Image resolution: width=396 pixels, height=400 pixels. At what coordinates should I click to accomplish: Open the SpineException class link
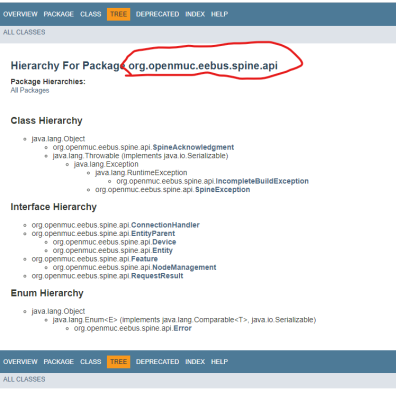point(223,190)
